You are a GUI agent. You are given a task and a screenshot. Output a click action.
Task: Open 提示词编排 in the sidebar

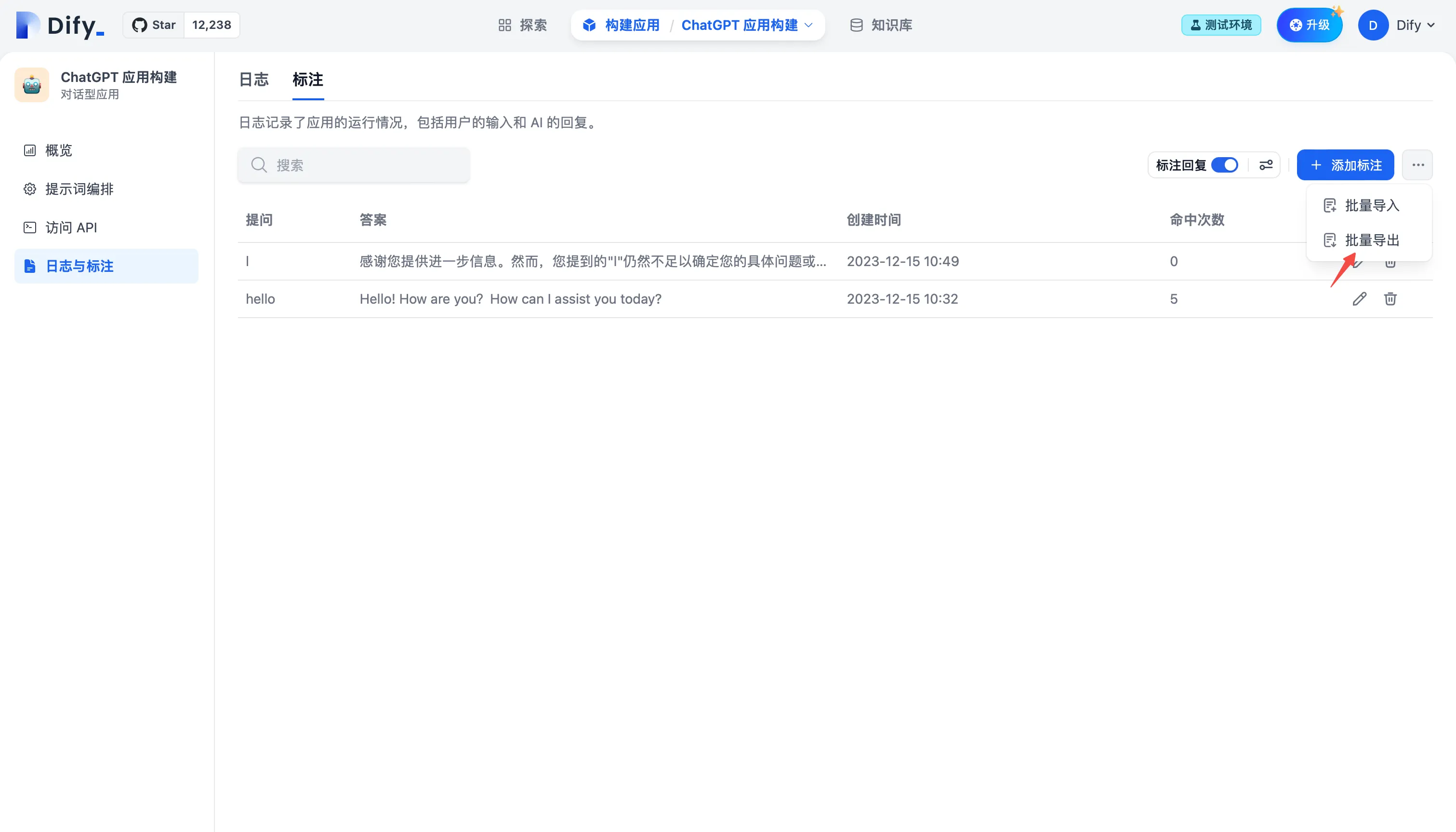tap(79, 189)
